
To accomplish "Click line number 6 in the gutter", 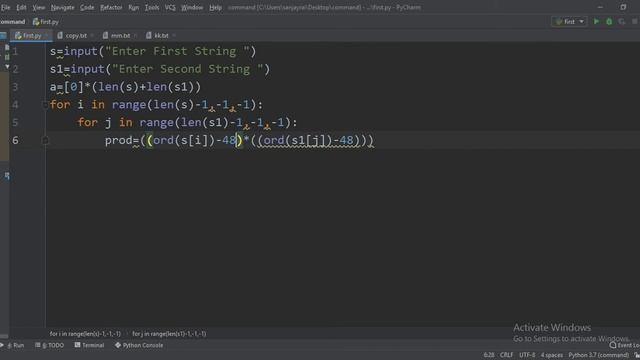I will 15,140.
